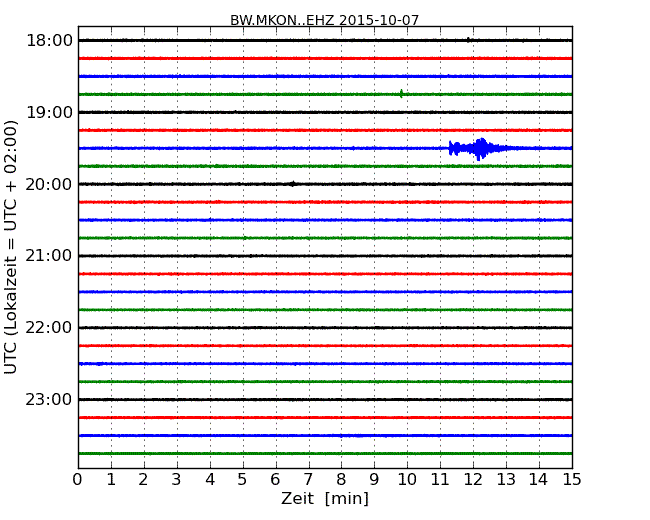Click the plot title BW.MKON..EHZ 2015-10-07

point(325,20)
